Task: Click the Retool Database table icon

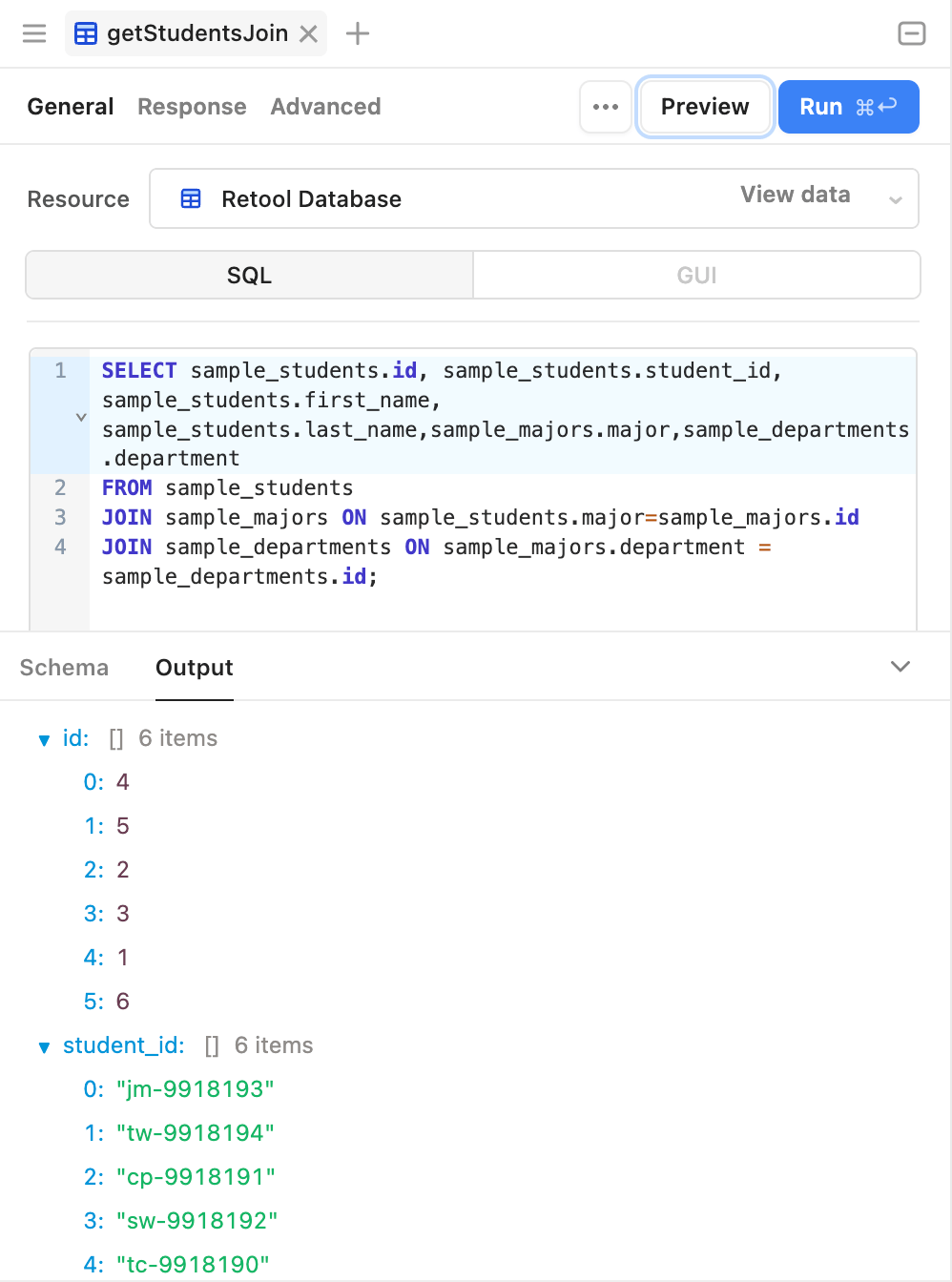Action: click(191, 198)
